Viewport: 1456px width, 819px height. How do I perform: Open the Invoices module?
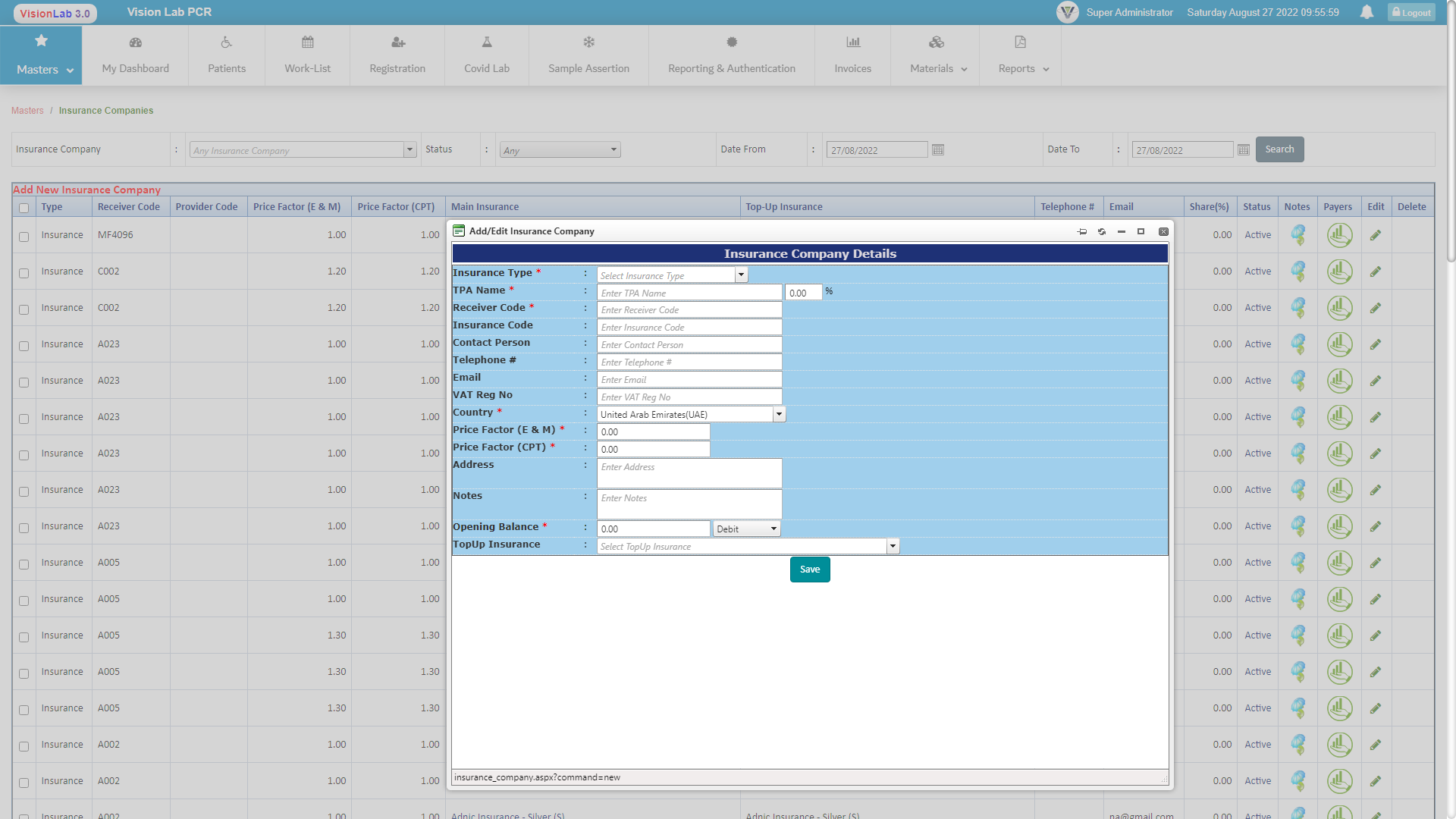pos(852,55)
